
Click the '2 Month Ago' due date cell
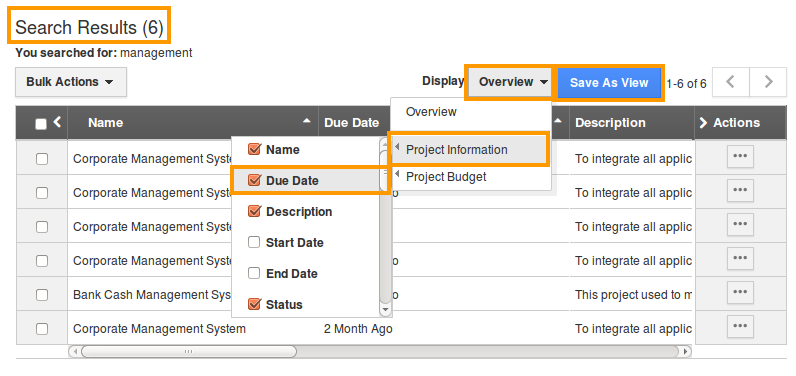point(358,329)
